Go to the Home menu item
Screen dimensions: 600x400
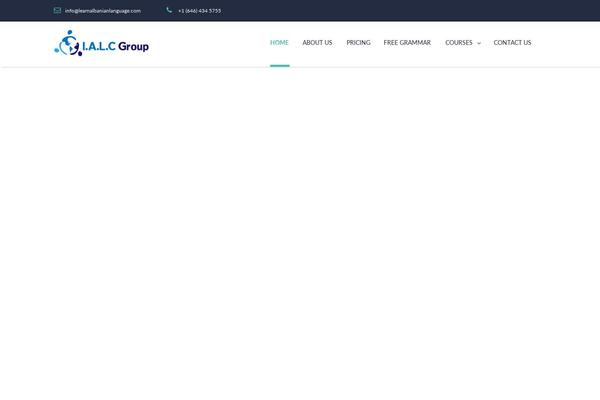pos(279,42)
